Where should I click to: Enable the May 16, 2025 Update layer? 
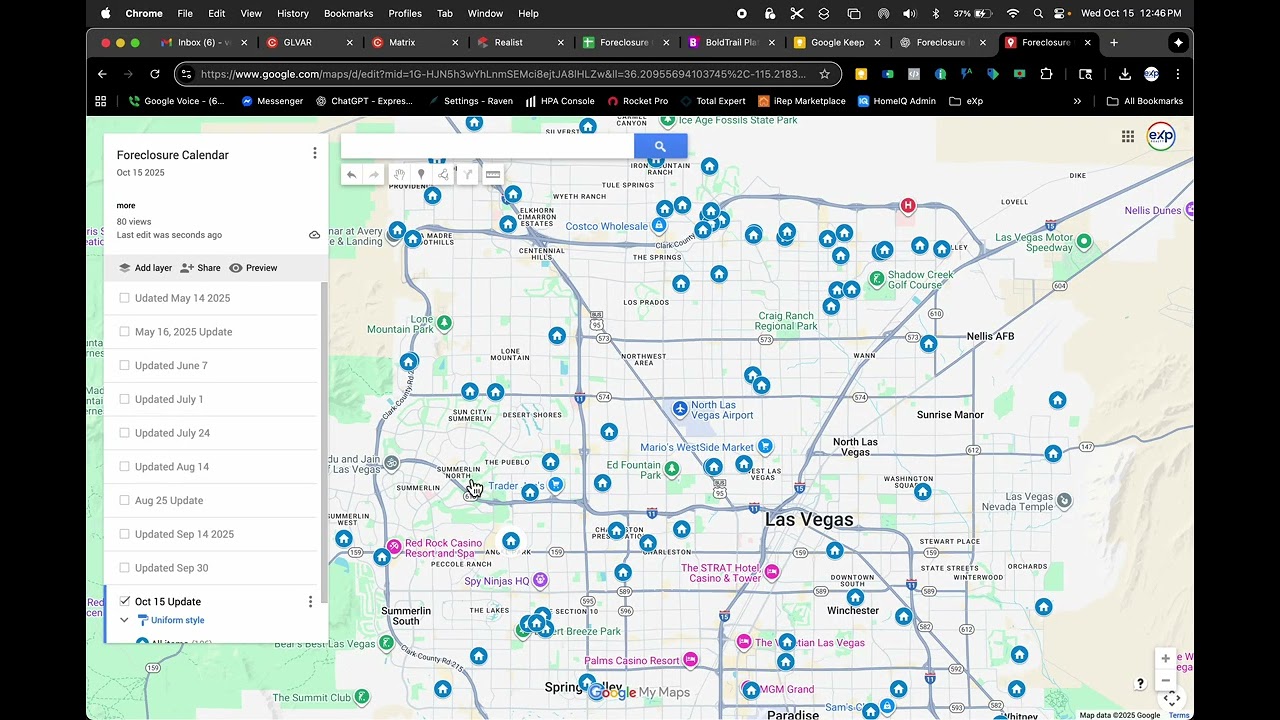click(x=124, y=332)
